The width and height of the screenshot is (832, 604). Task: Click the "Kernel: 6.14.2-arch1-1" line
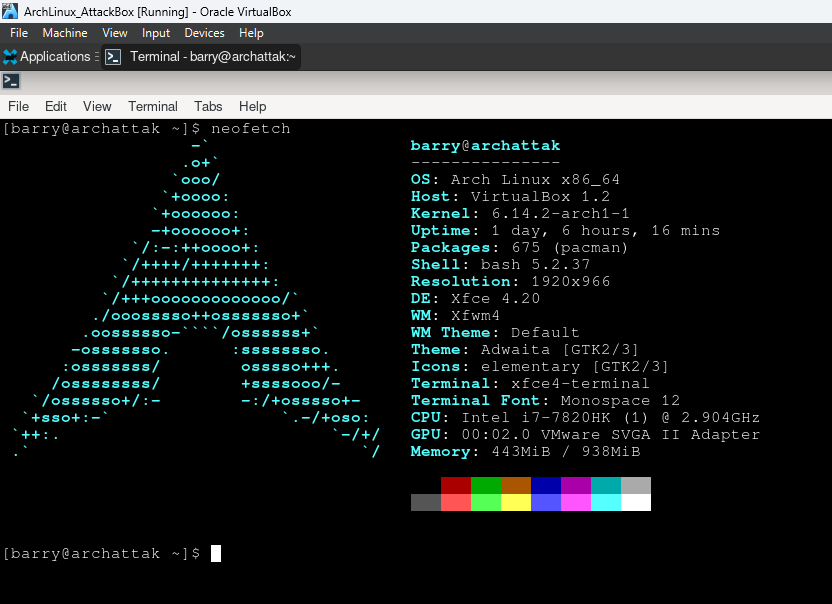tap(521, 213)
